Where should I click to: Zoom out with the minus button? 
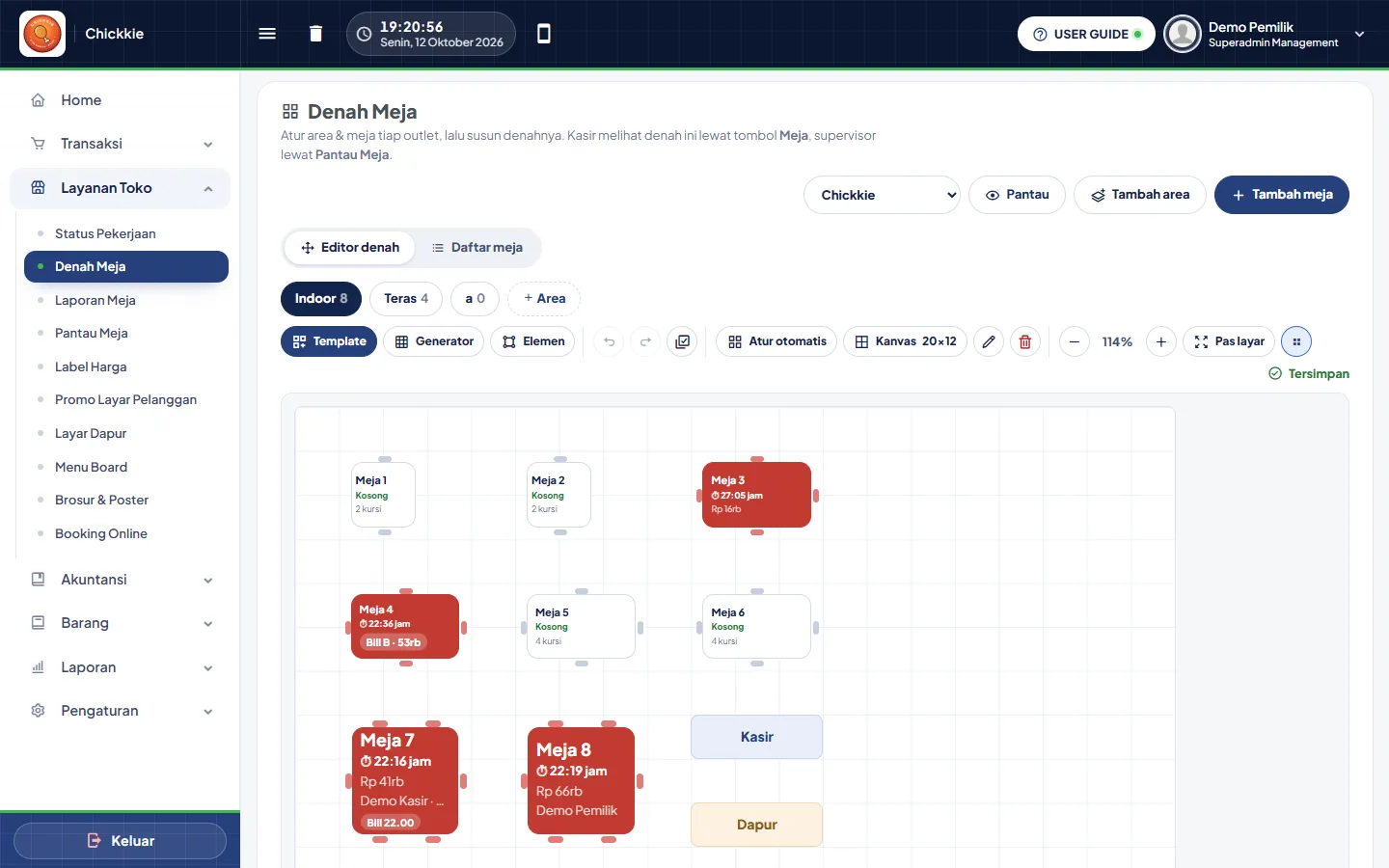[1075, 341]
